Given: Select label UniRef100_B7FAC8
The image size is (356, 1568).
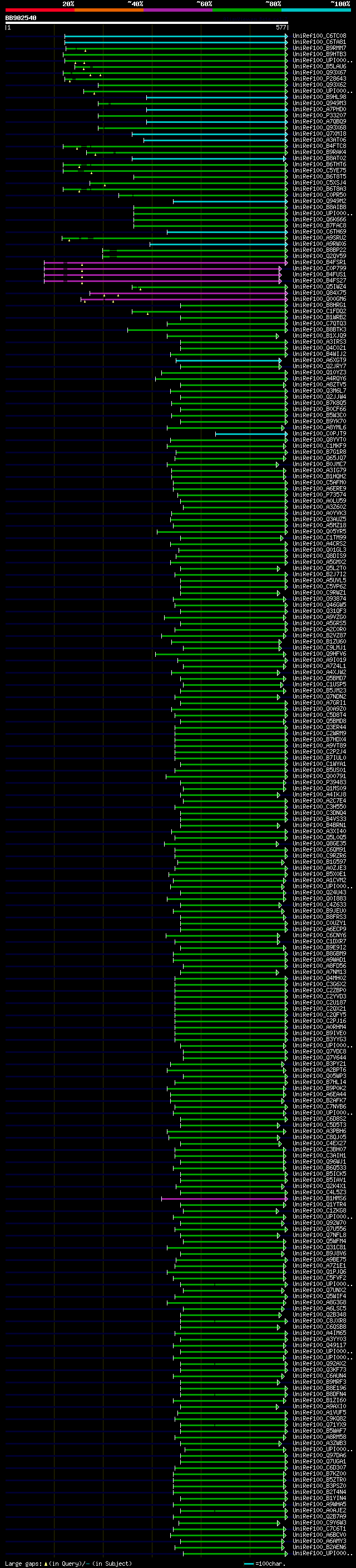Looking at the screenshot, I should tap(319, 225).
